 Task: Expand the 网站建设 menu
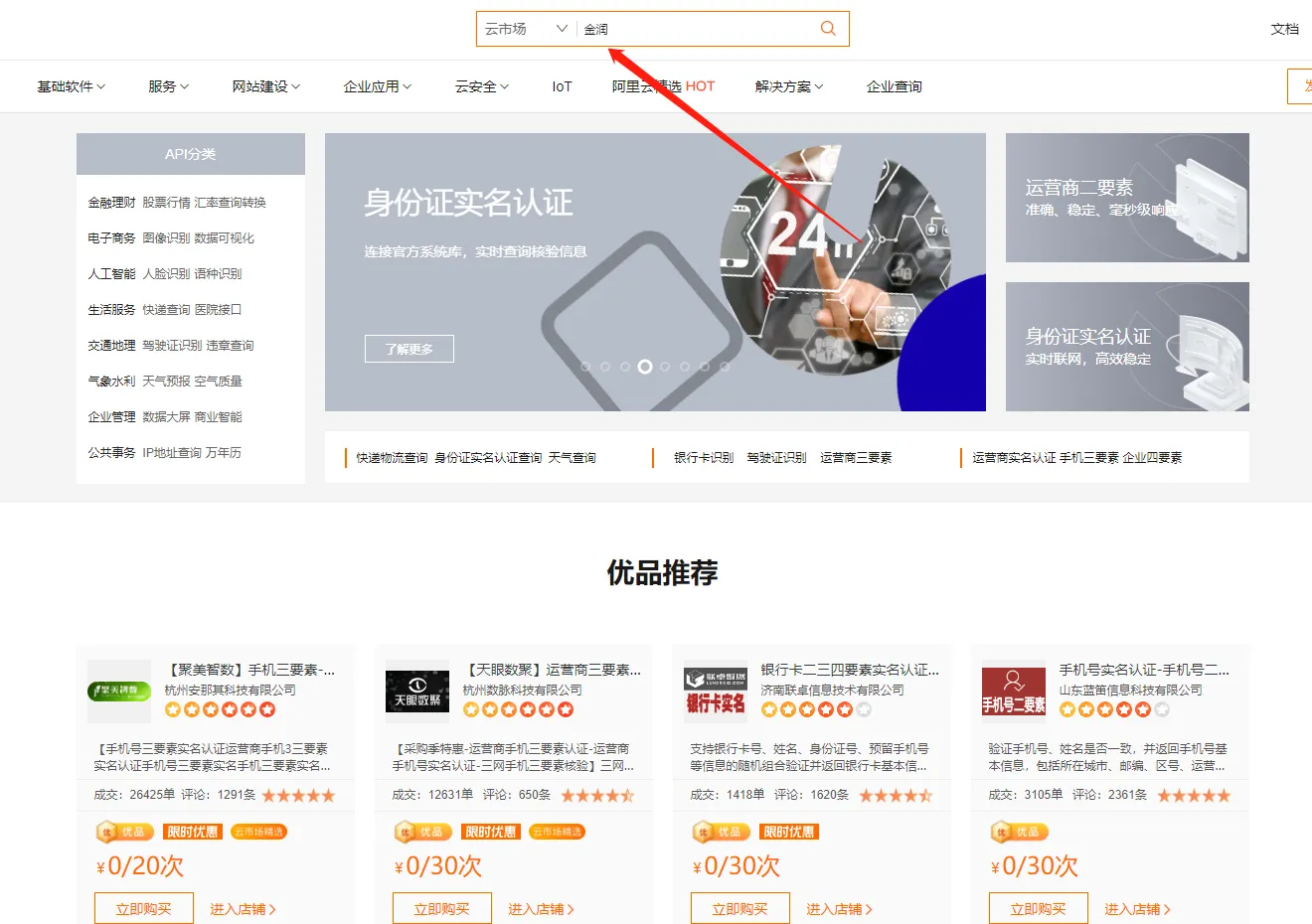click(x=265, y=86)
